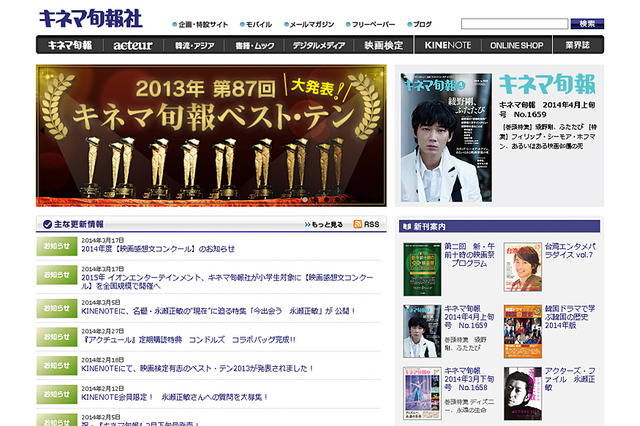Click もっと見る to view more updates

pos(324,224)
